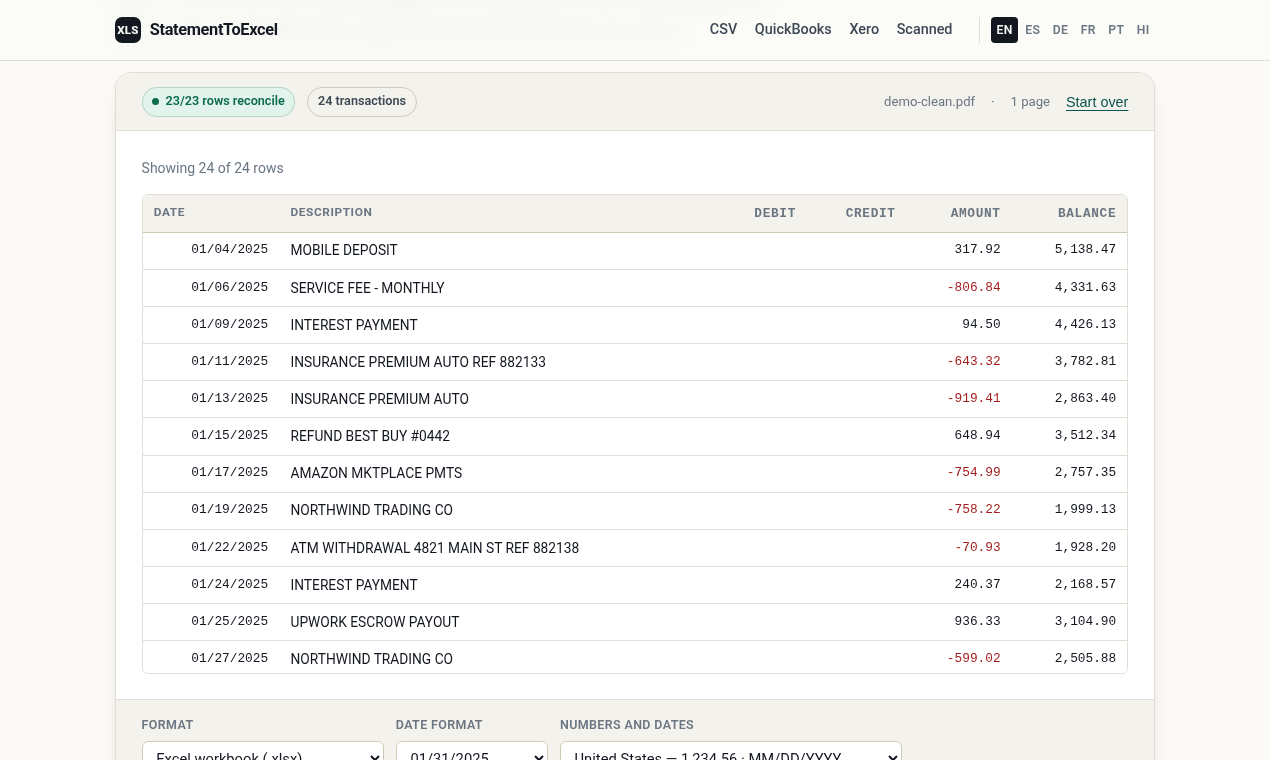Image resolution: width=1270 pixels, height=760 pixels.
Task: Click the demo-clean.pdf file name
Action: click(929, 102)
